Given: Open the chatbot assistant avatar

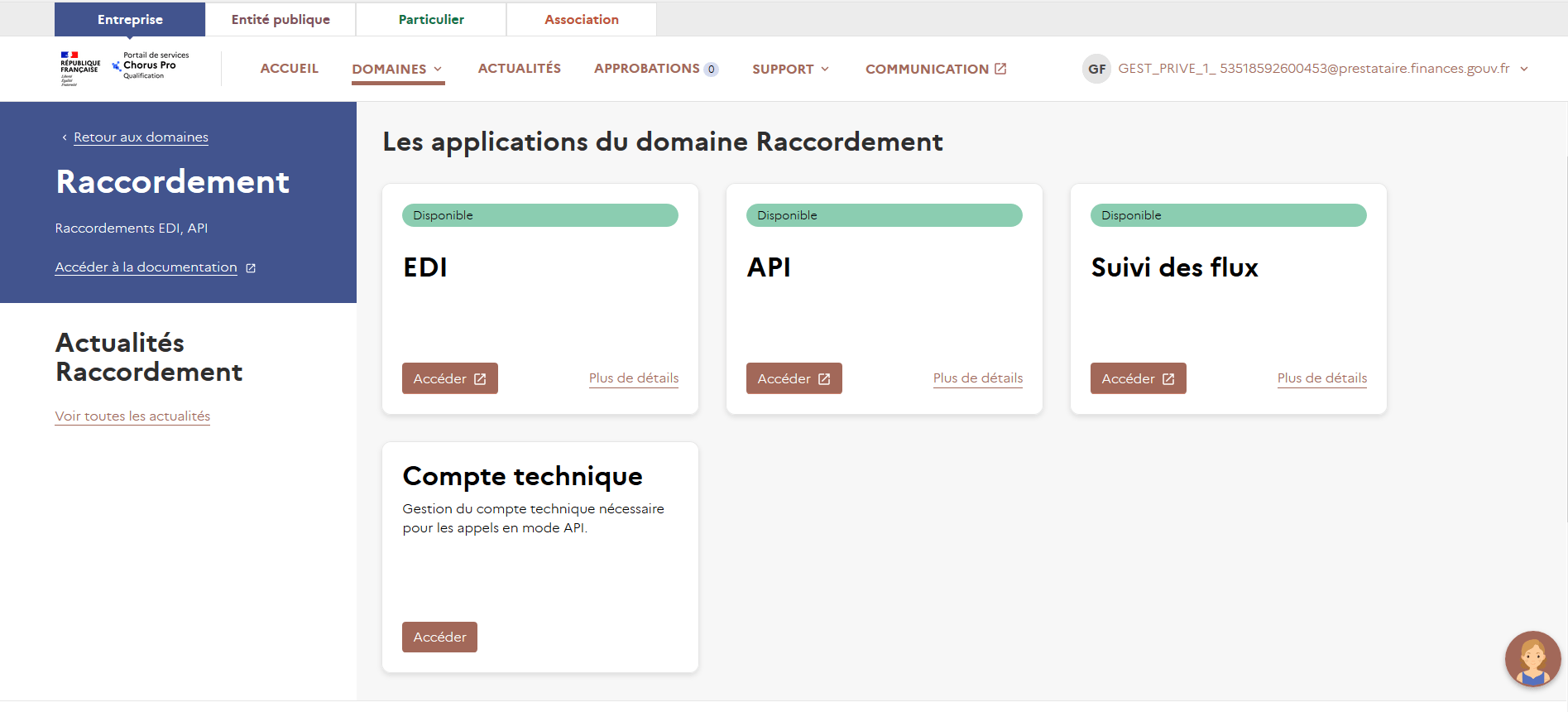Looking at the screenshot, I should 1532,659.
